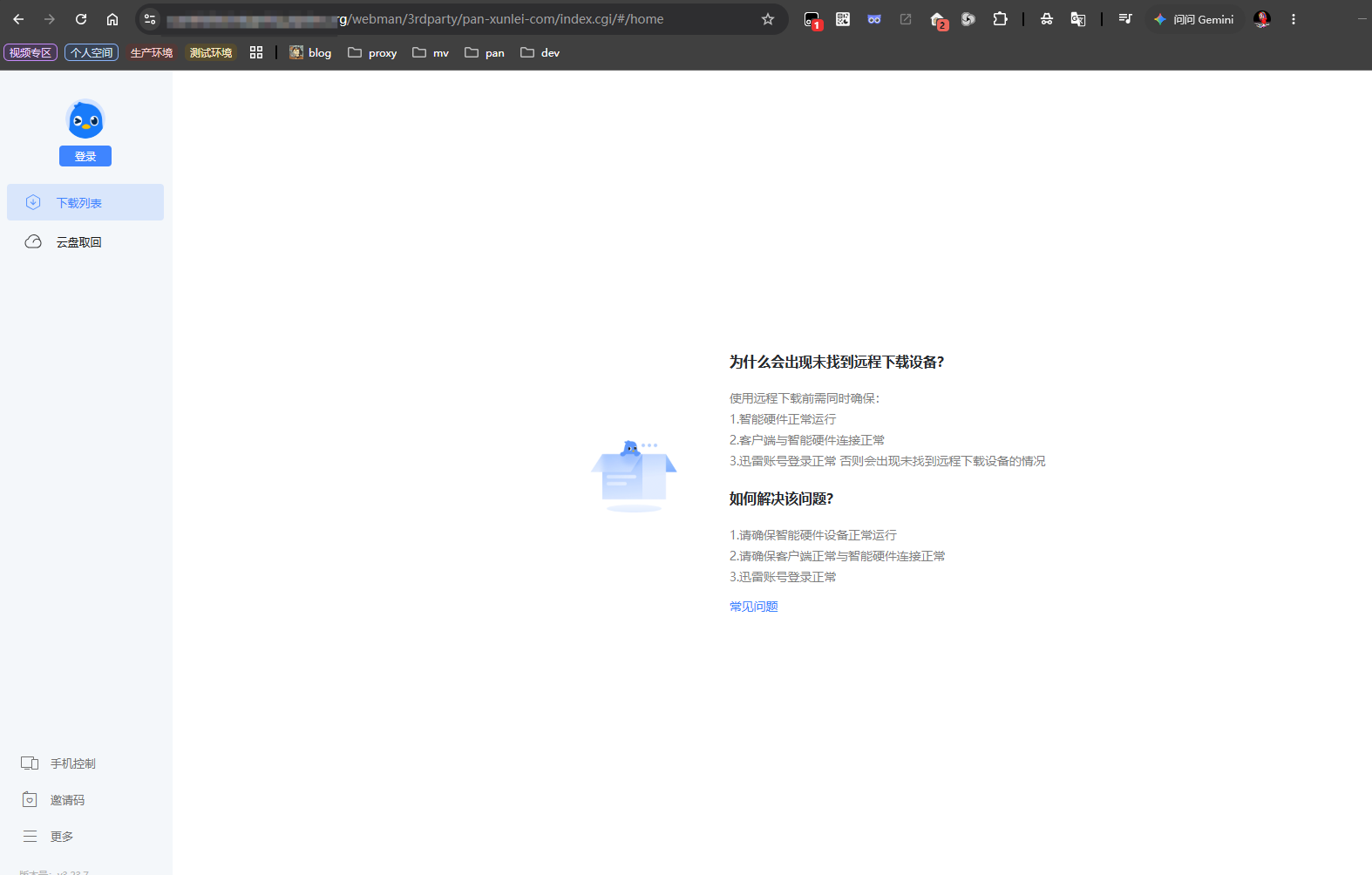Open the 生产环境 bookmark

pyautogui.click(x=152, y=52)
